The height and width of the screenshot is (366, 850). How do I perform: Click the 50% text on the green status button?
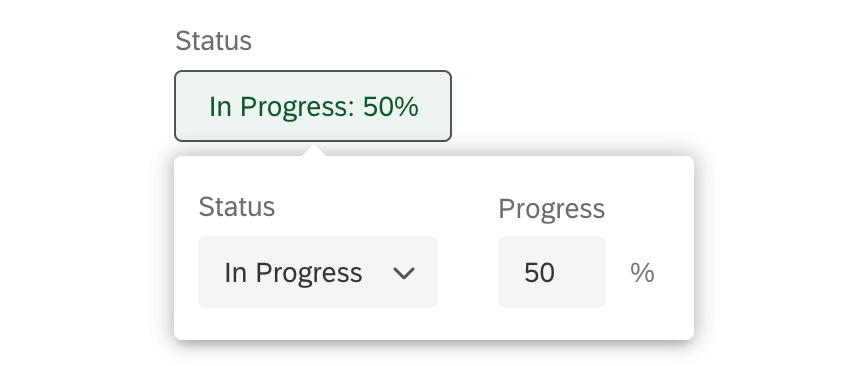pyautogui.click(x=391, y=106)
